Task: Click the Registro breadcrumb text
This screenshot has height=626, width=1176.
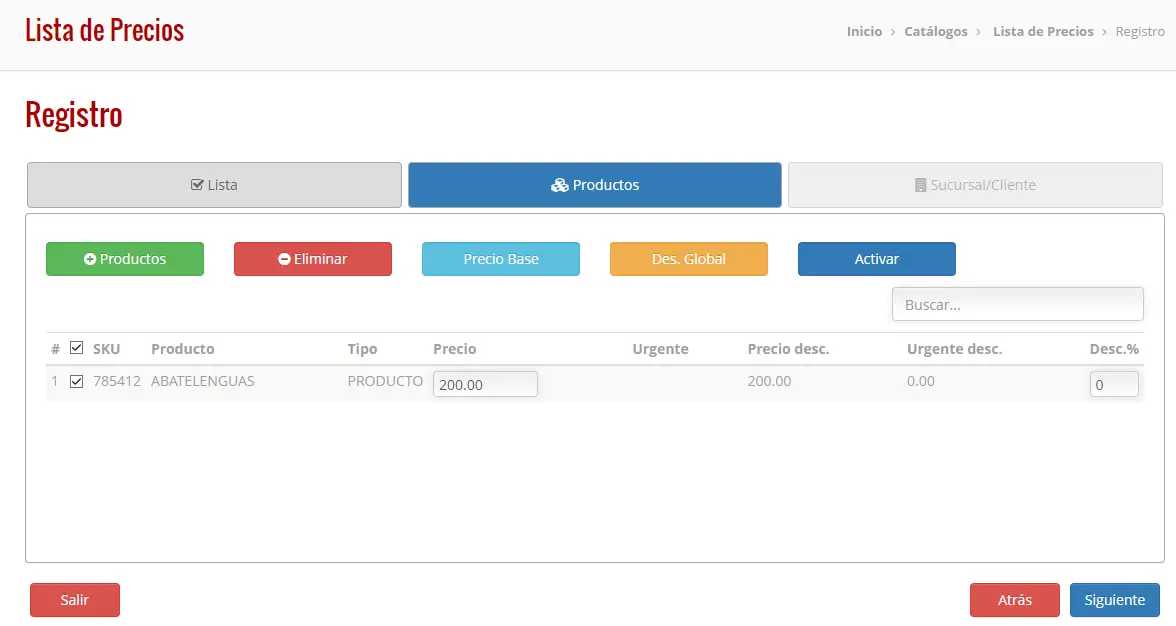Action: [1140, 31]
